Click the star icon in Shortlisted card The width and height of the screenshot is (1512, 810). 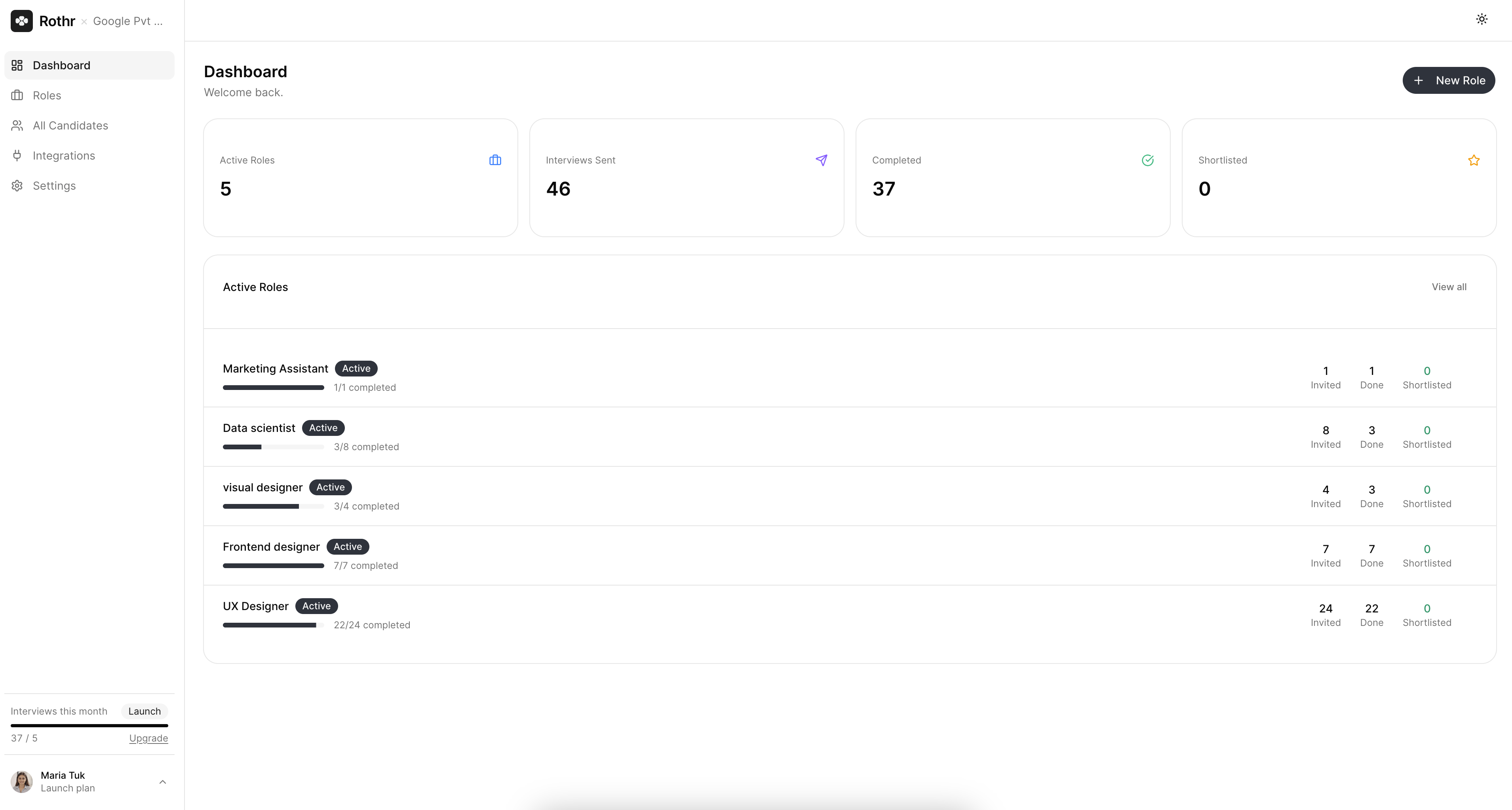pos(1473,160)
